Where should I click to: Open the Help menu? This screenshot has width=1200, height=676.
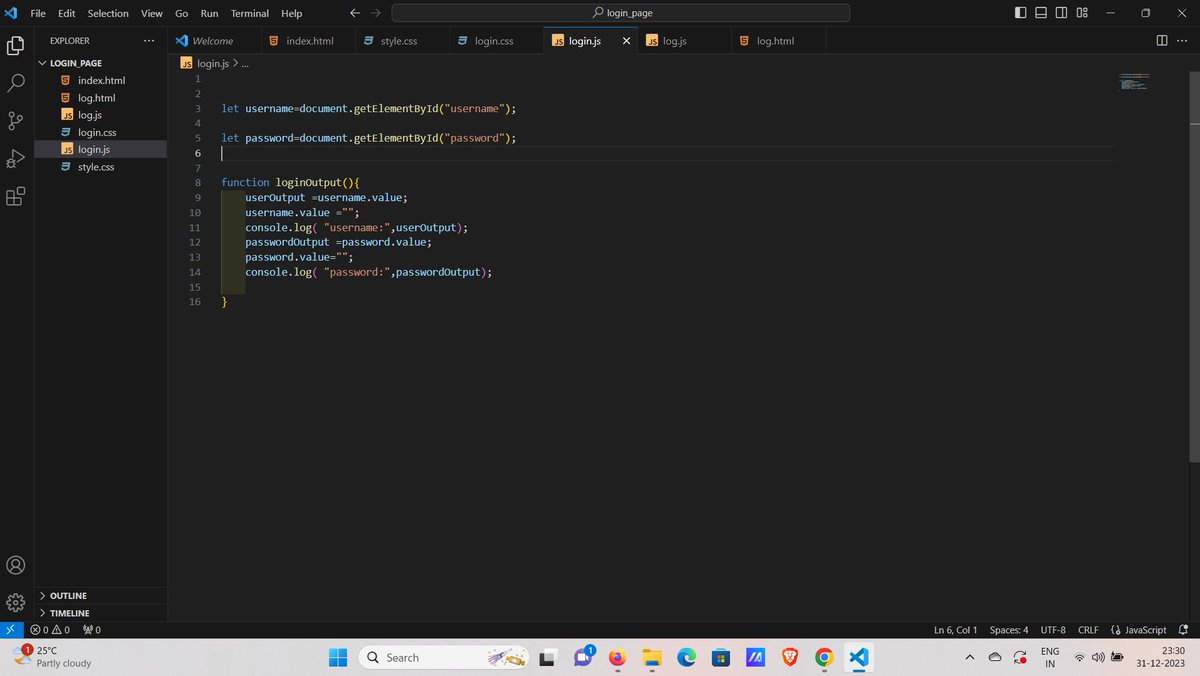pyautogui.click(x=291, y=13)
